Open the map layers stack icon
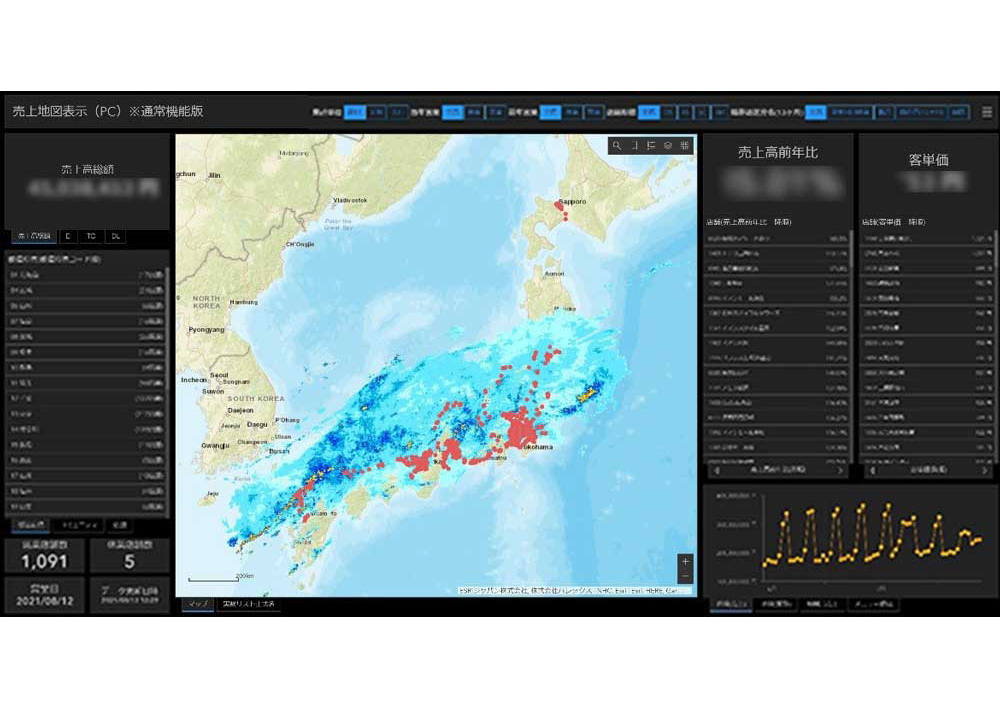Viewport: 1000px width, 708px height. [x=668, y=146]
